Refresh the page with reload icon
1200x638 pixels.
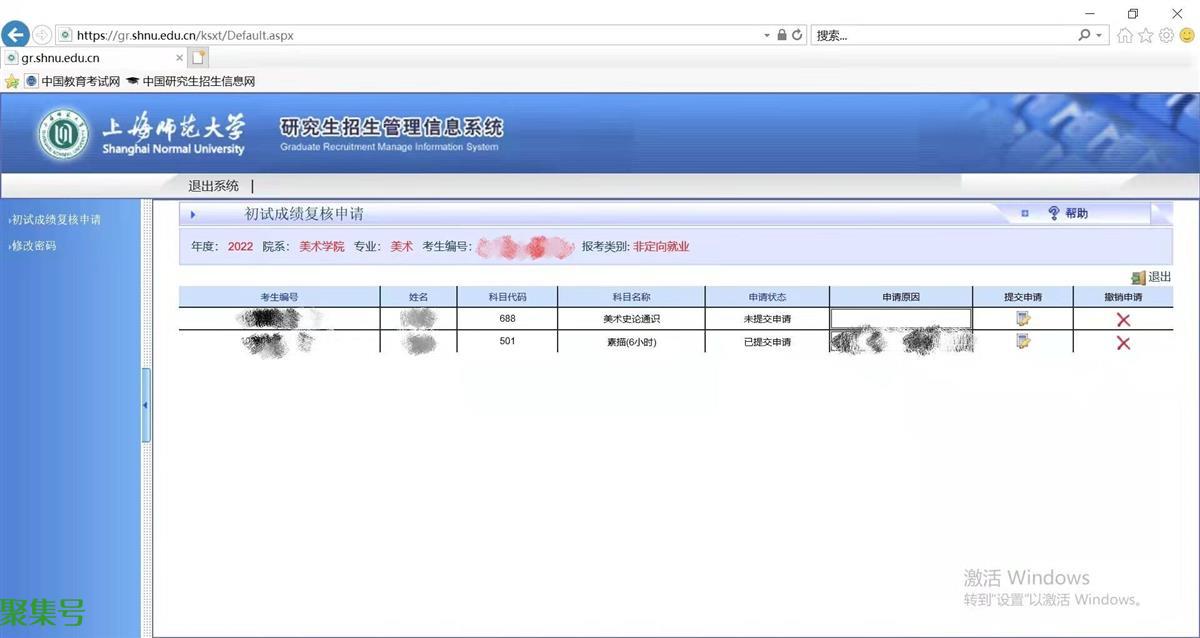click(x=797, y=35)
